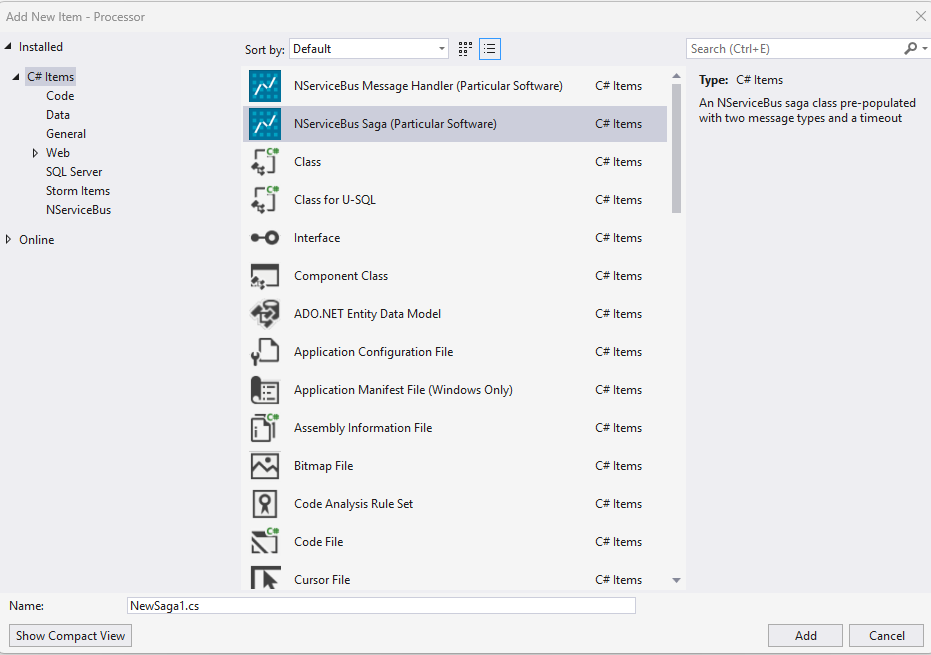Select the 'Cursor File' row text

point(322,580)
